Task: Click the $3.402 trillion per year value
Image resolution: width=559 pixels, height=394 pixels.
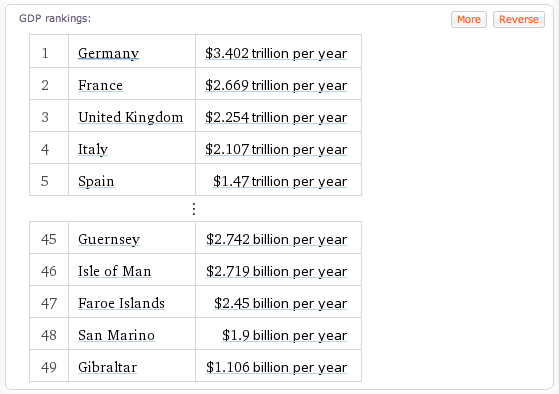Action: [276, 53]
